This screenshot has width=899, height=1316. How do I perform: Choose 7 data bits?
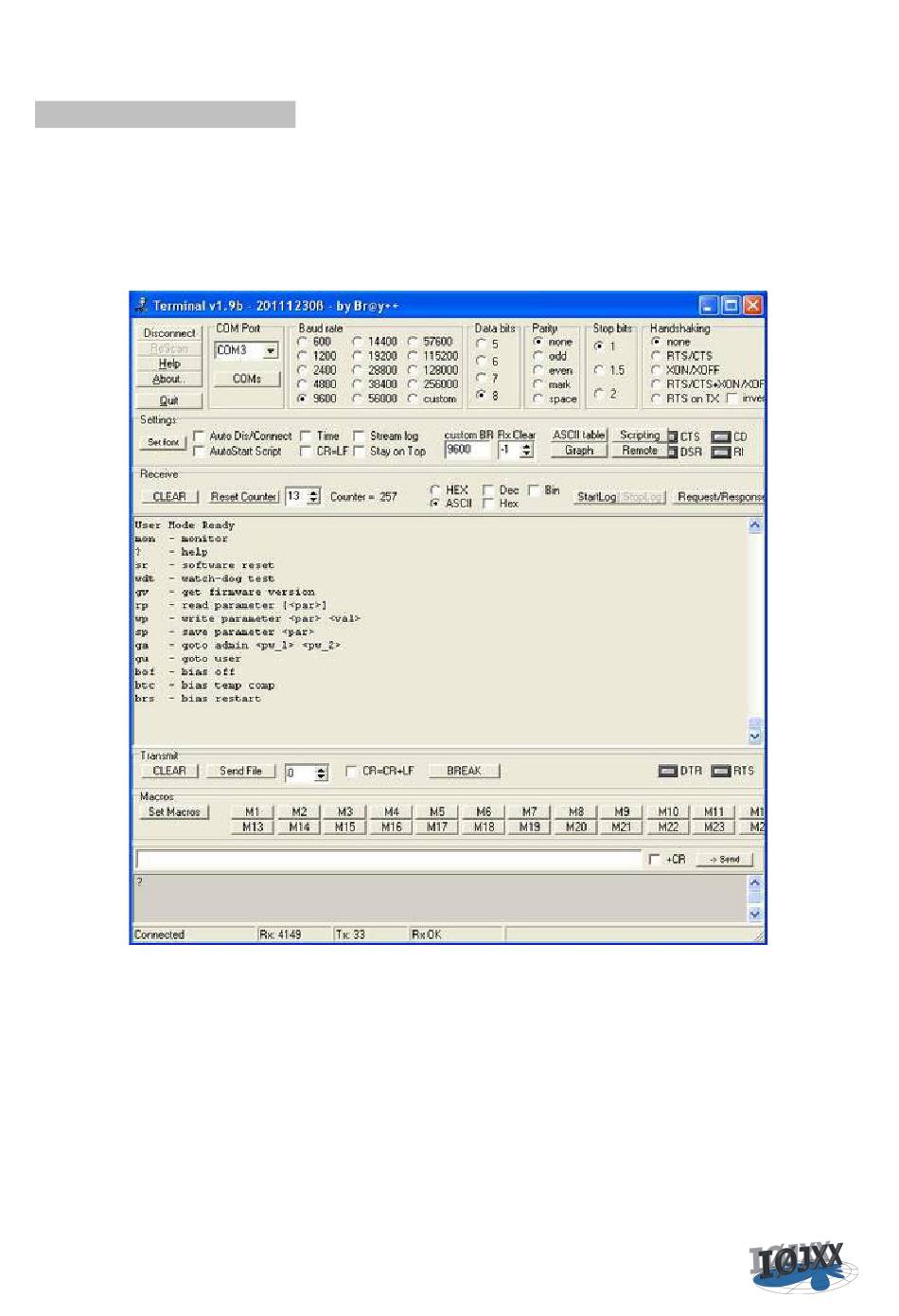point(482,378)
